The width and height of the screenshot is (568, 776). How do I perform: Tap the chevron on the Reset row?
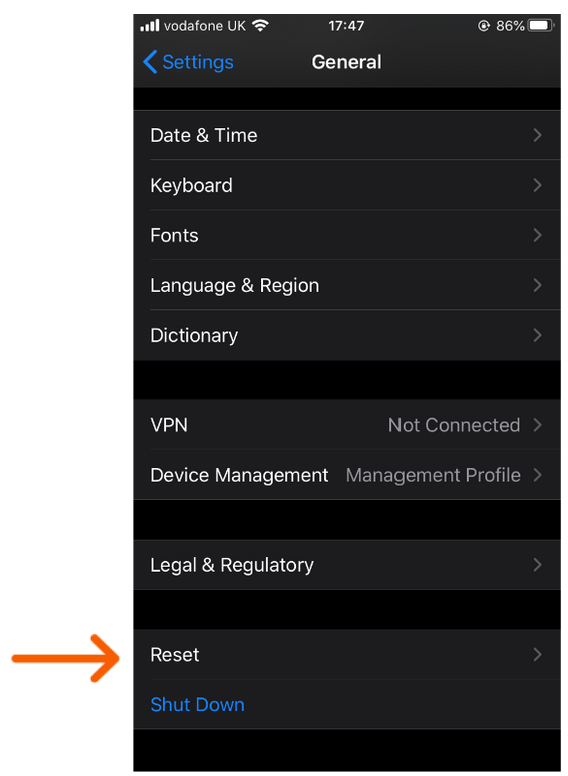pos(537,655)
